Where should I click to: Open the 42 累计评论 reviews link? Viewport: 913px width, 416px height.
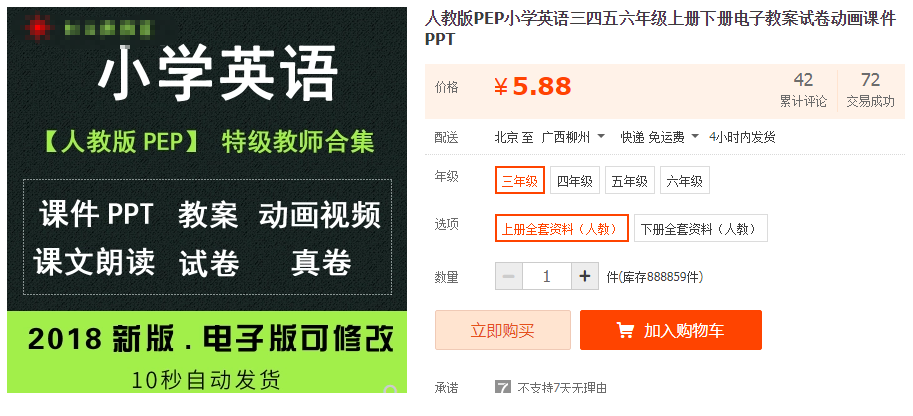[x=803, y=90]
